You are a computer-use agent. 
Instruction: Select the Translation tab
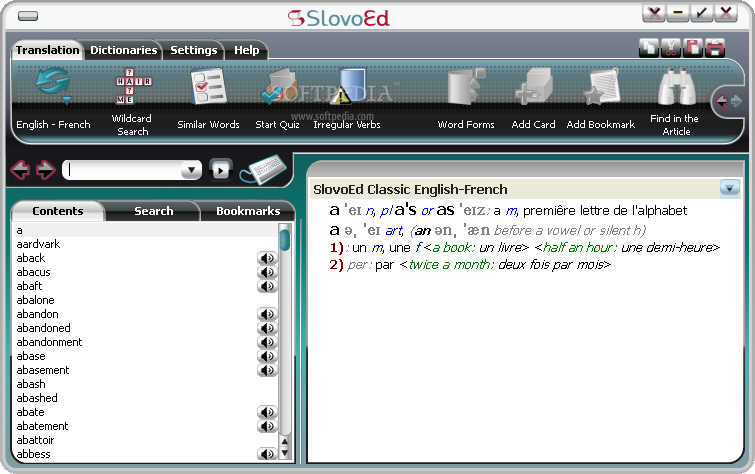(47, 50)
